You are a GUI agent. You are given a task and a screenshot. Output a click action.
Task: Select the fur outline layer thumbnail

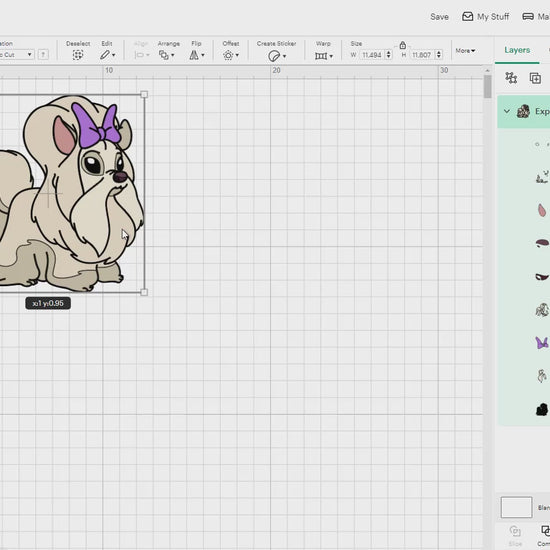[x=542, y=310]
